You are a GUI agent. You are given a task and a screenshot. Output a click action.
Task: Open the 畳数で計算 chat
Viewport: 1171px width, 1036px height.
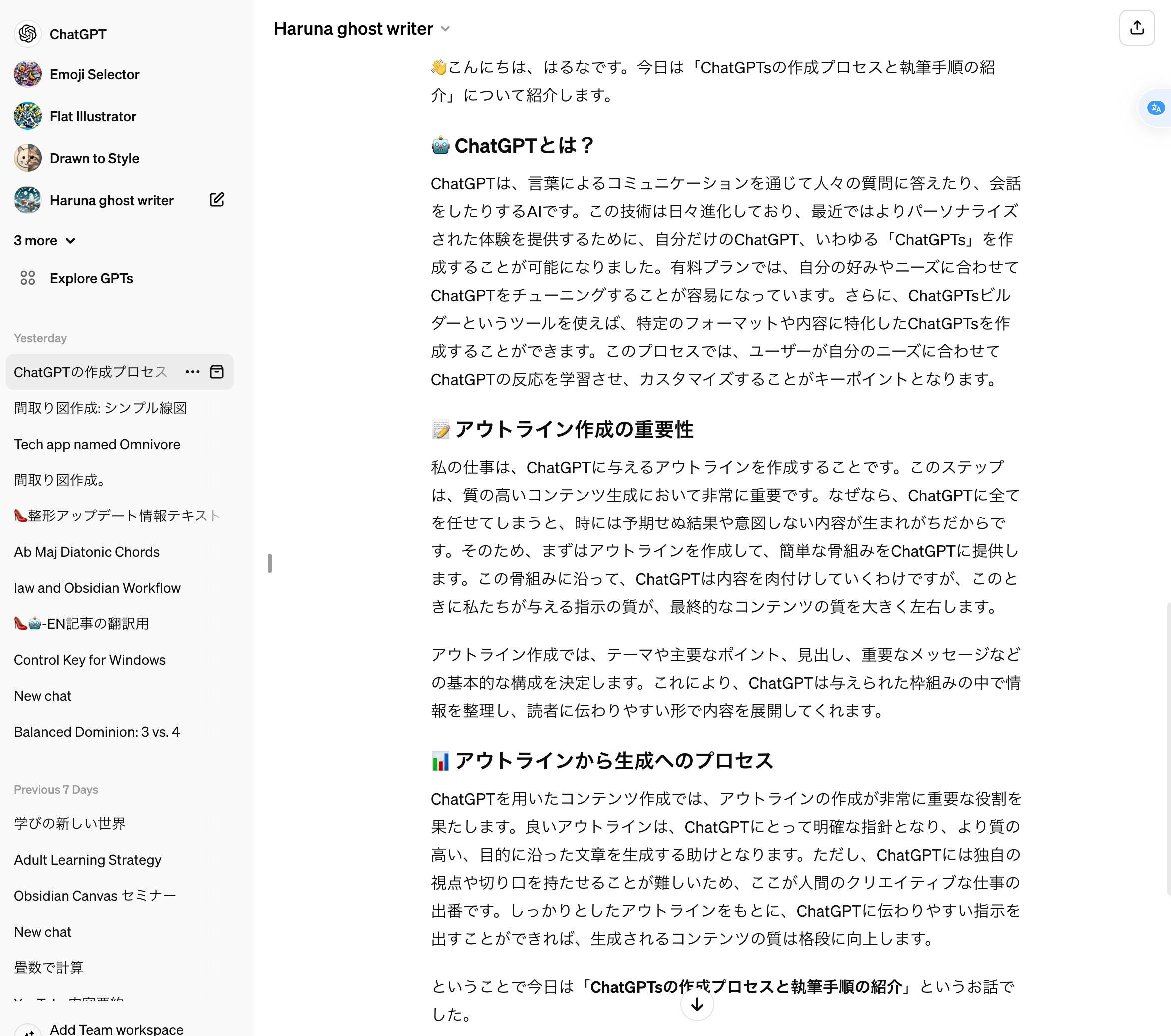[x=48, y=967]
